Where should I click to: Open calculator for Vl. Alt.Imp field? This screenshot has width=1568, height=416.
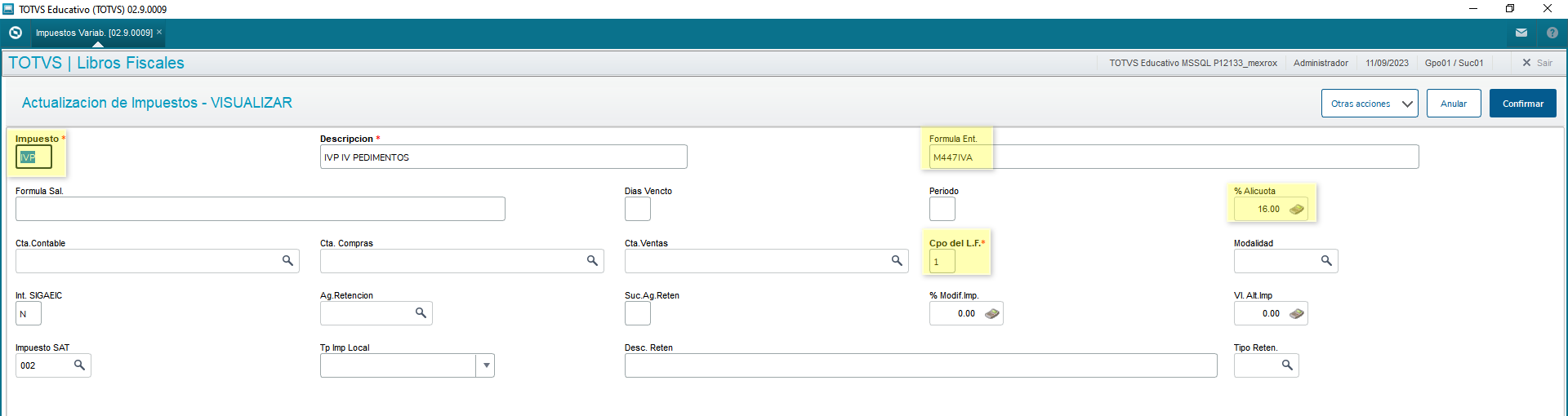point(1297,314)
